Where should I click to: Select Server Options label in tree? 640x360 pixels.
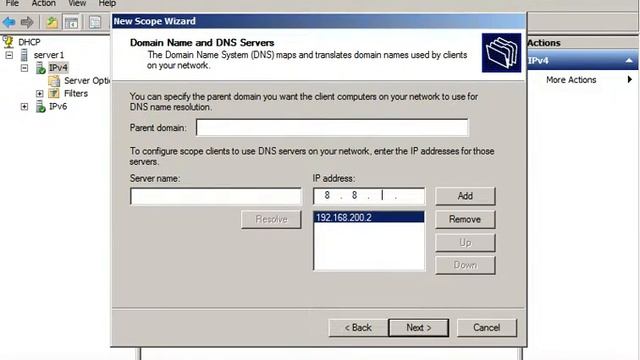(x=87, y=80)
